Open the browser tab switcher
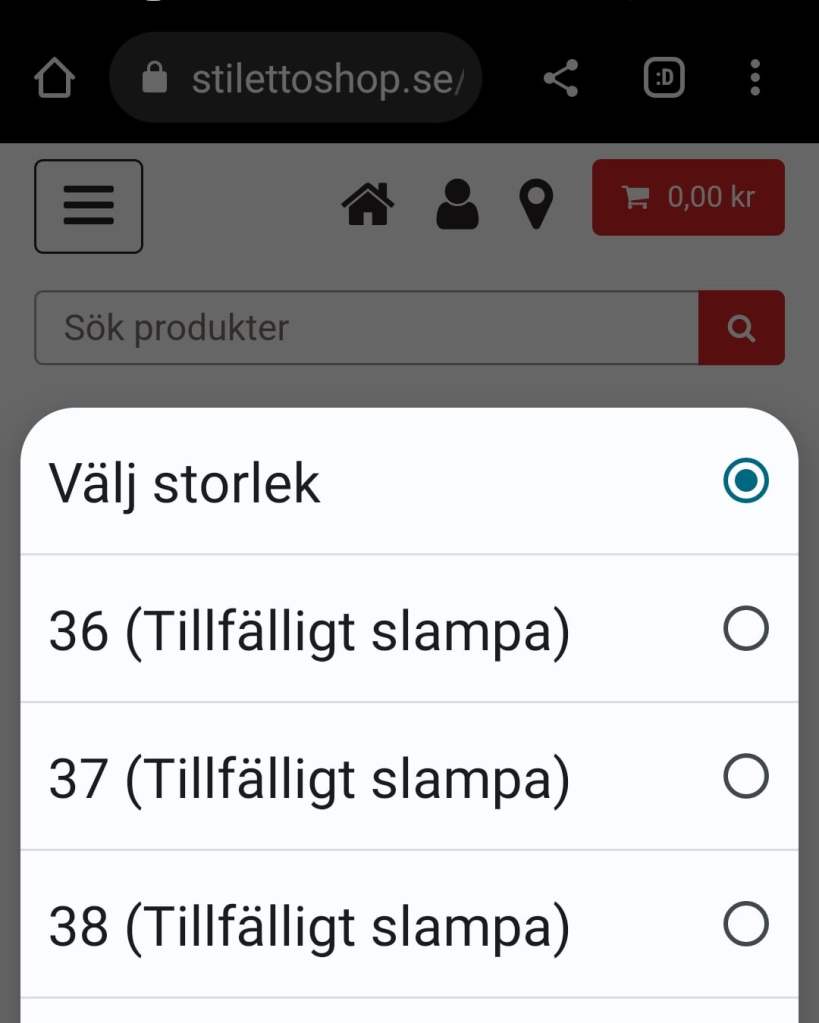The width and height of the screenshot is (819, 1023). 664,78
